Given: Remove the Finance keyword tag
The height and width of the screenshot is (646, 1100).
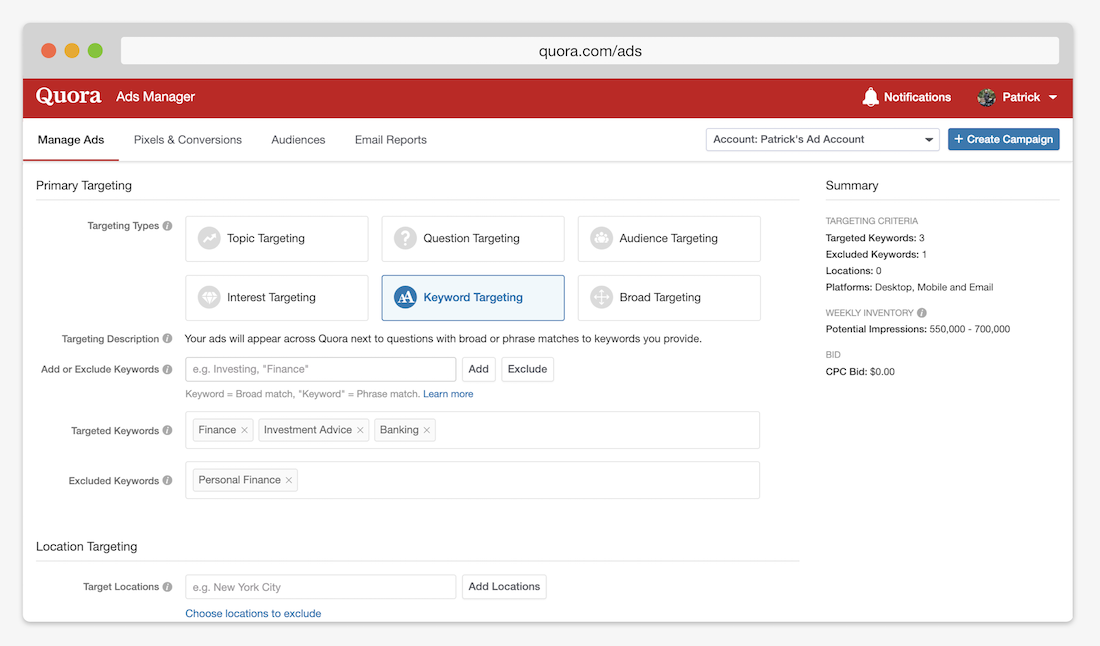Looking at the screenshot, I should click(244, 430).
